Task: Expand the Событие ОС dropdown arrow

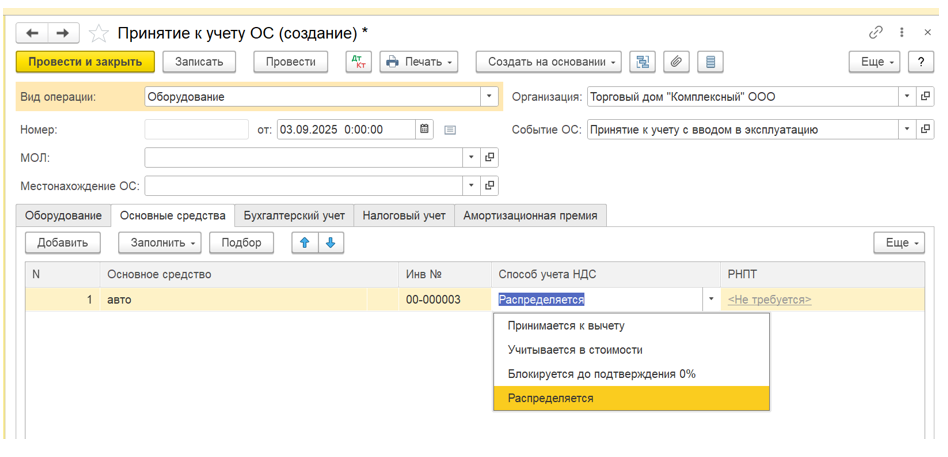Action: click(x=906, y=129)
